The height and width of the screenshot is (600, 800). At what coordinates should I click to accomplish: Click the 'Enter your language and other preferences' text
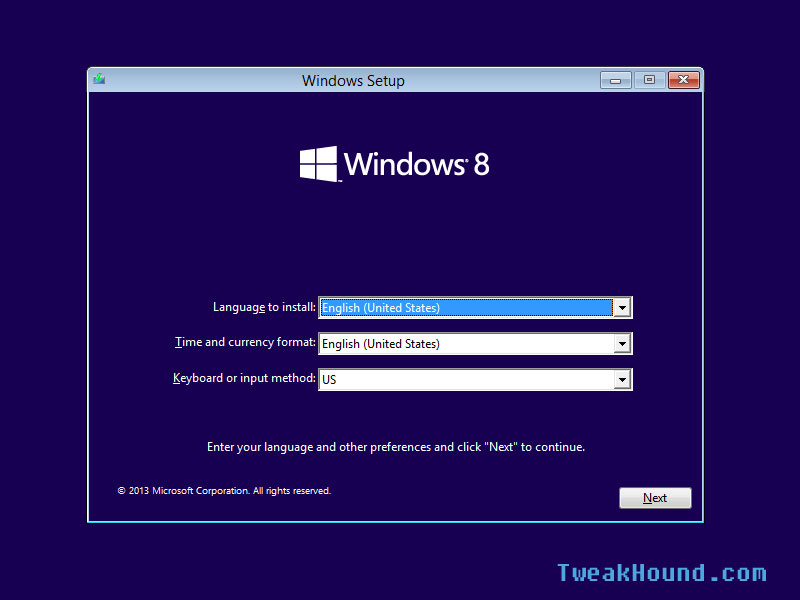[396, 447]
